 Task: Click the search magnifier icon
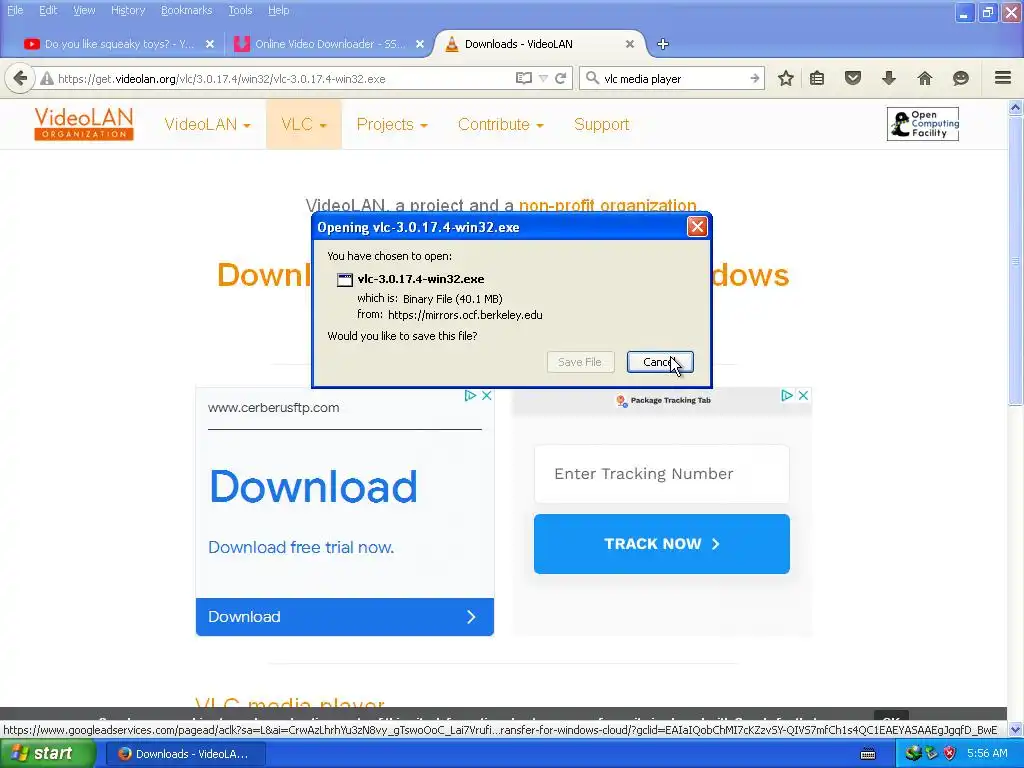click(592, 78)
